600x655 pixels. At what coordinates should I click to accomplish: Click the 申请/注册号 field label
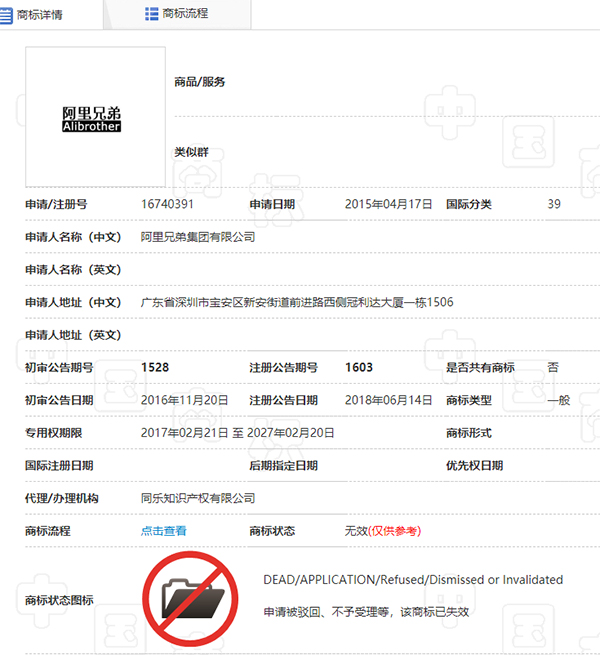(56, 204)
